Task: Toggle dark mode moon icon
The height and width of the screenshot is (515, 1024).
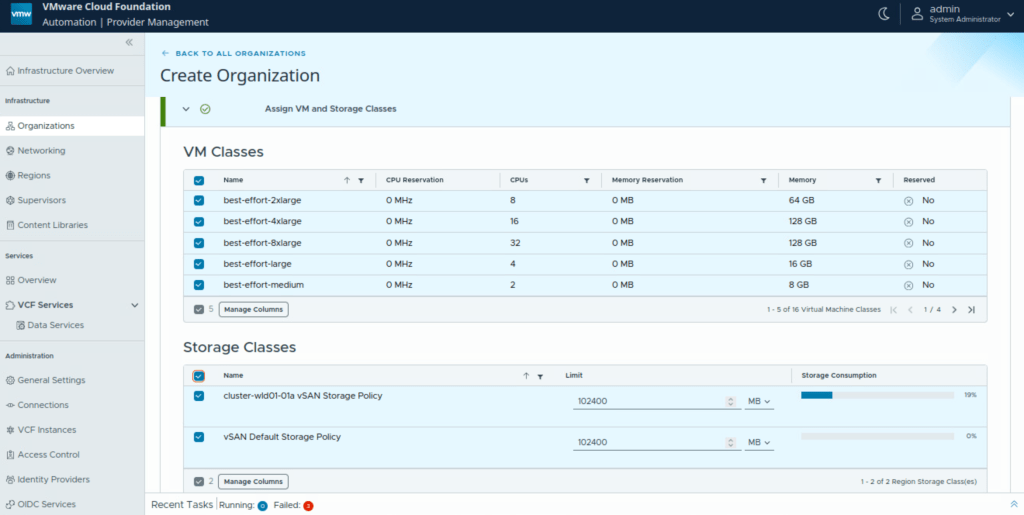Action: click(884, 14)
